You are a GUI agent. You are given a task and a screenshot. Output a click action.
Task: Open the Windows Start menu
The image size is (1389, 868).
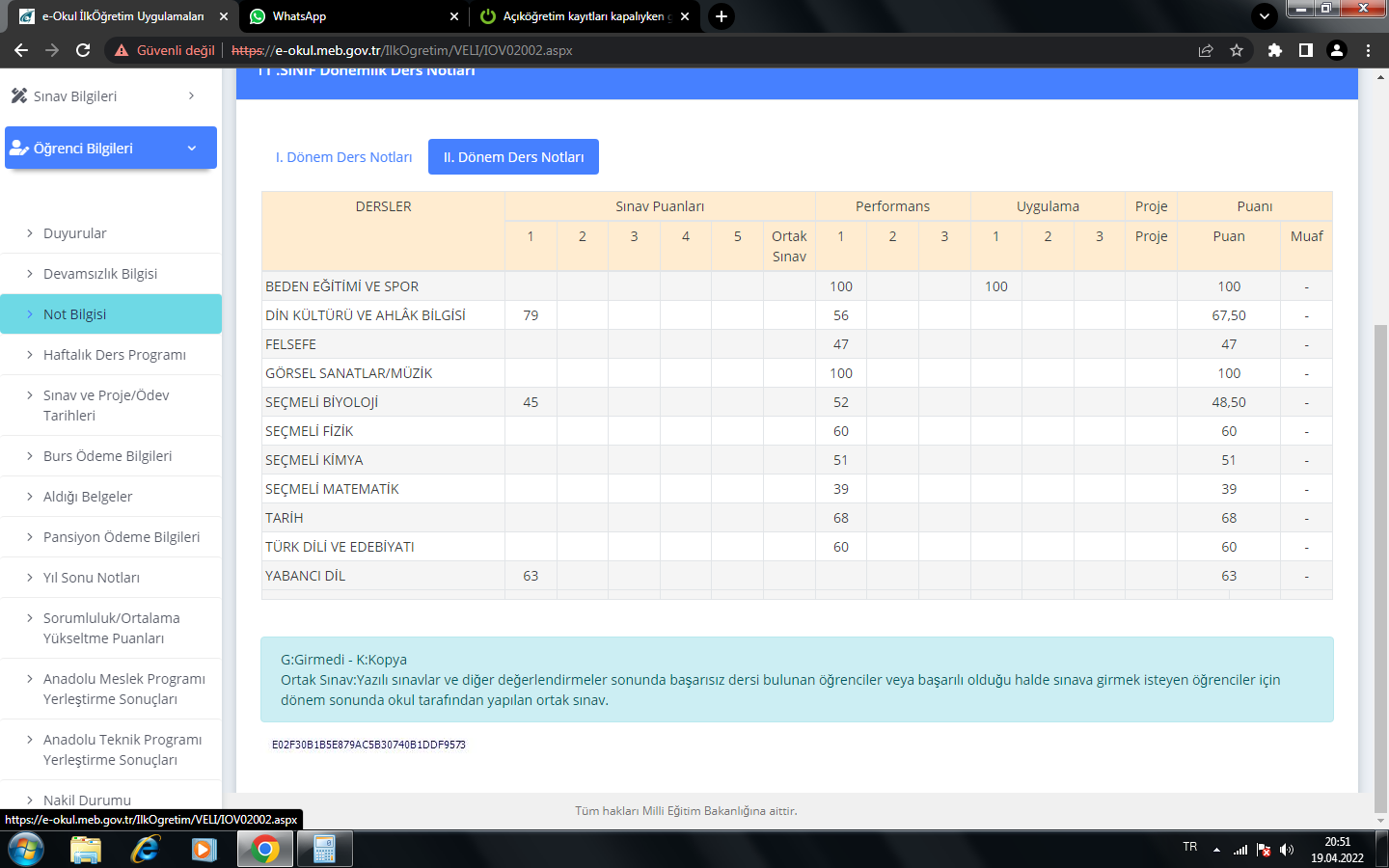pos(25,849)
